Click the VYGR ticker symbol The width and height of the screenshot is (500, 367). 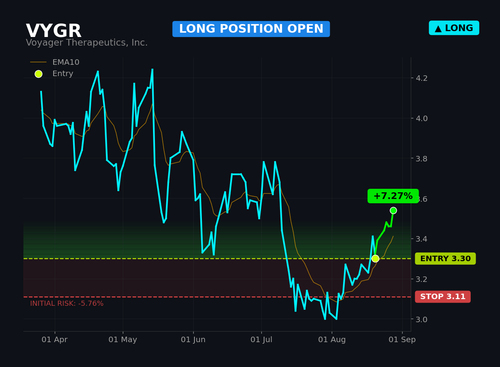pos(54,31)
